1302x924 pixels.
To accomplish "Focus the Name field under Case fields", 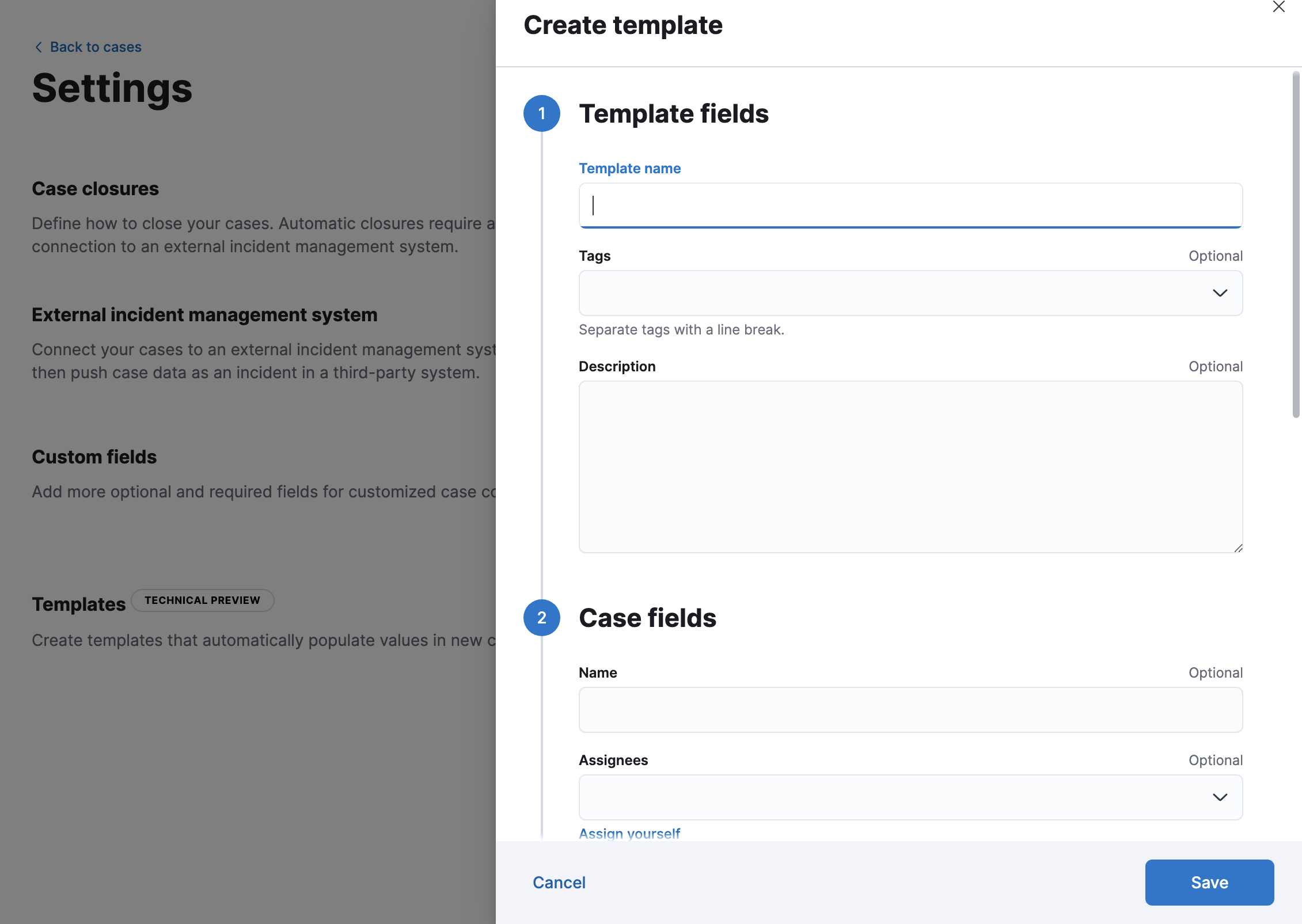I will (910, 710).
